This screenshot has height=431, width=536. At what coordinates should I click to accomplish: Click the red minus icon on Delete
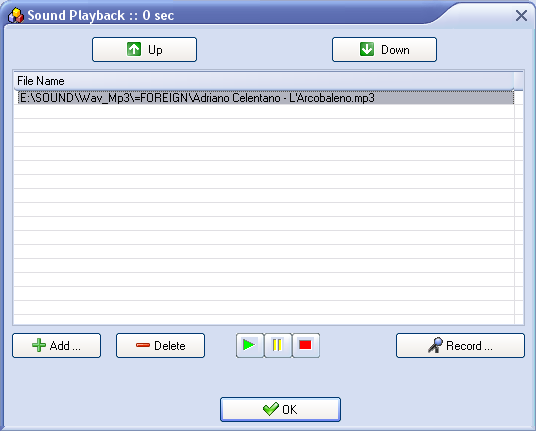[x=143, y=345]
